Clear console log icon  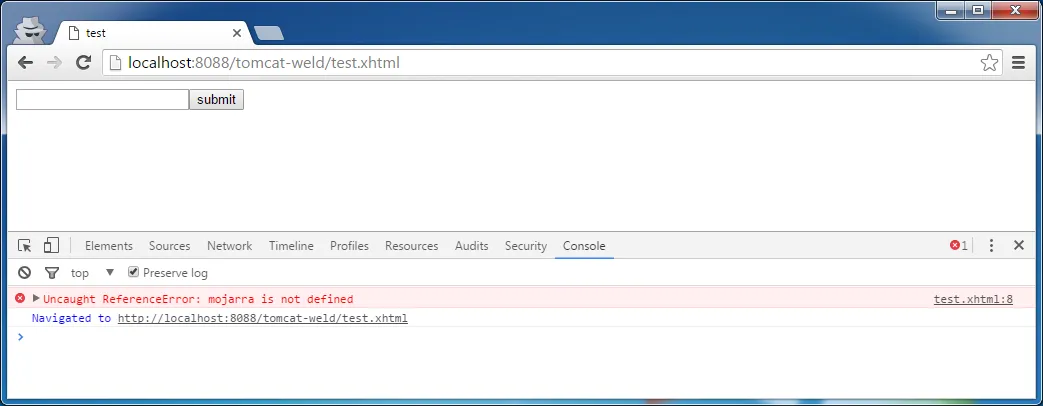[25, 272]
